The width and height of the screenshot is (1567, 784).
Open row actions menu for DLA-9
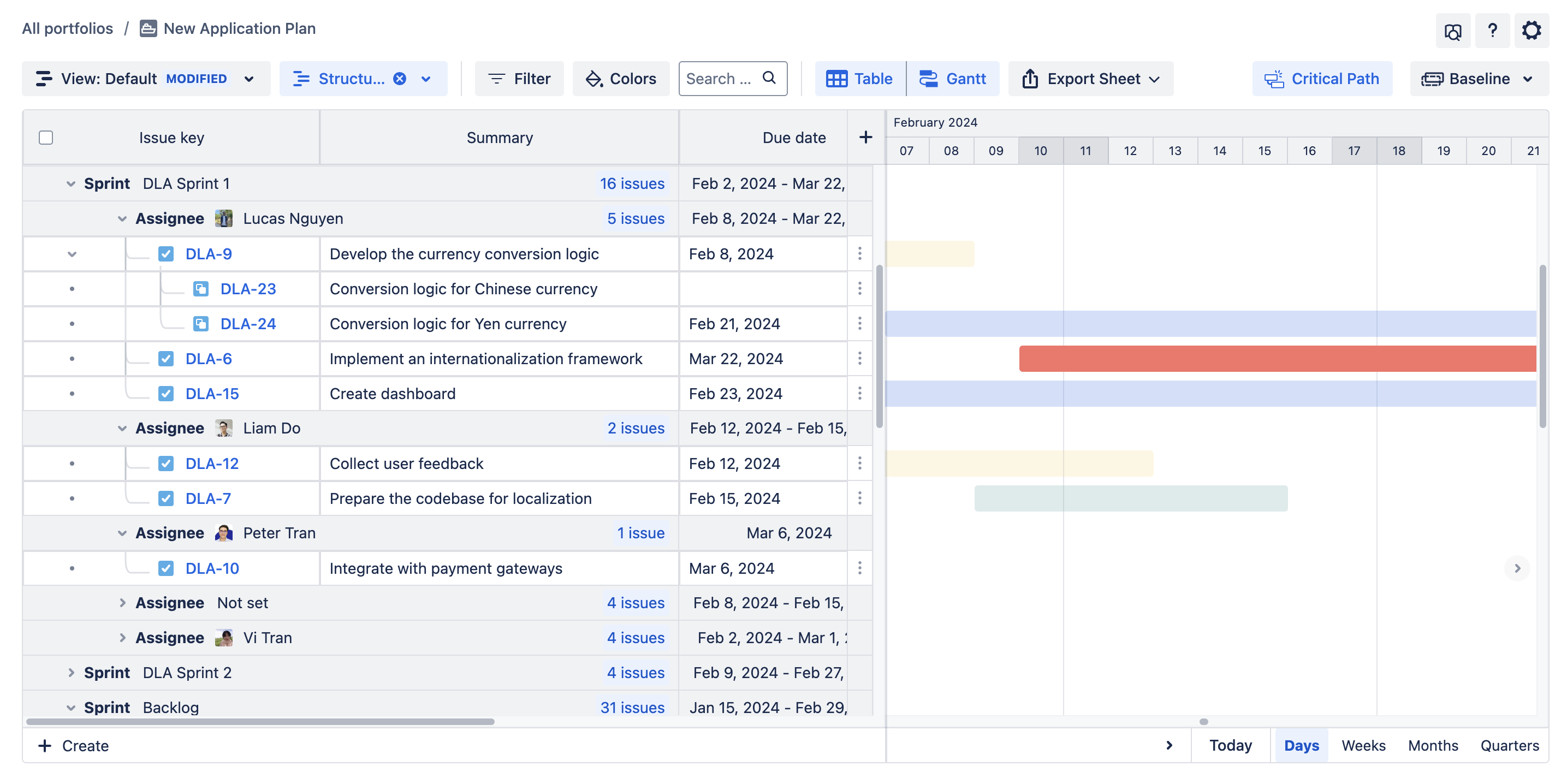(x=859, y=254)
